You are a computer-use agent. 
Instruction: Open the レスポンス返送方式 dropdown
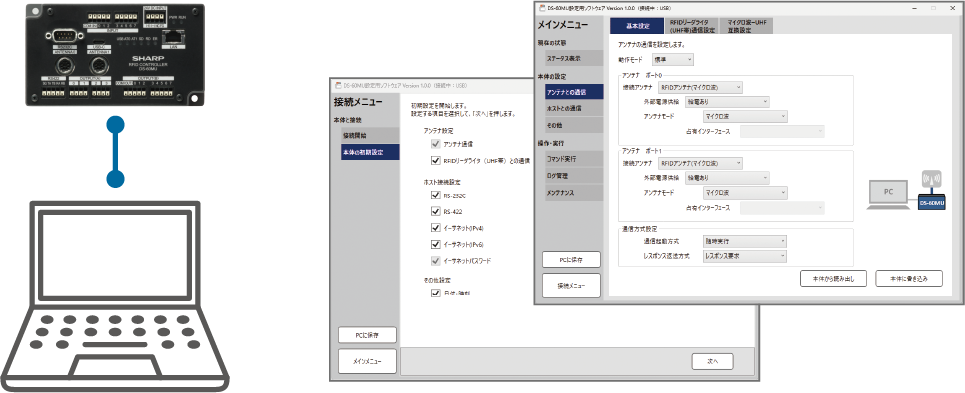[x=745, y=256]
